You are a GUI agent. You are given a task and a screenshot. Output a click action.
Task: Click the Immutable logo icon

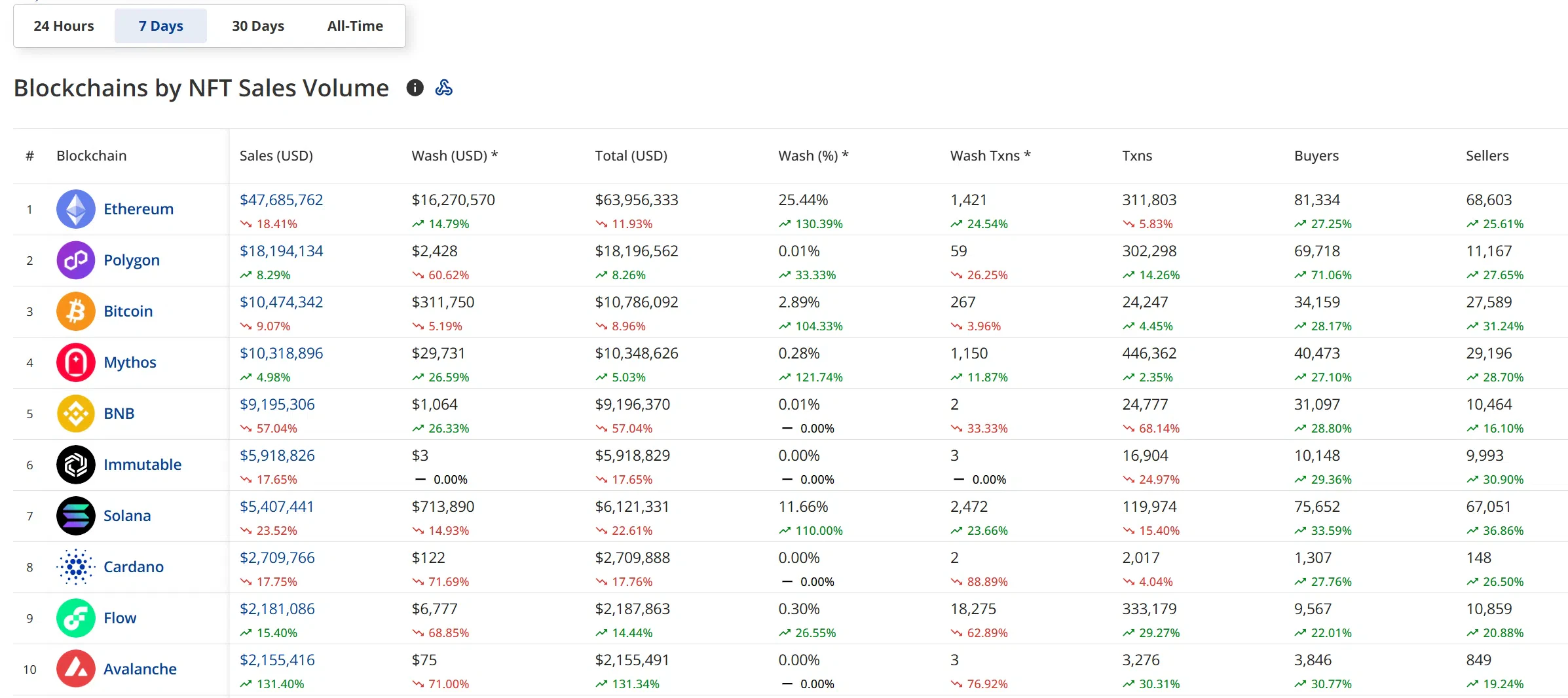pos(76,465)
